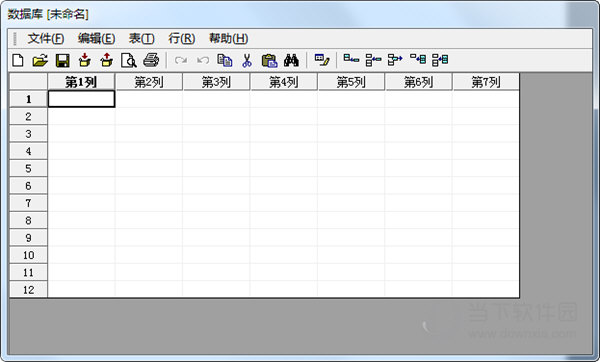Open the 行(R) menu
The width and height of the screenshot is (600, 362).
[x=182, y=39]
